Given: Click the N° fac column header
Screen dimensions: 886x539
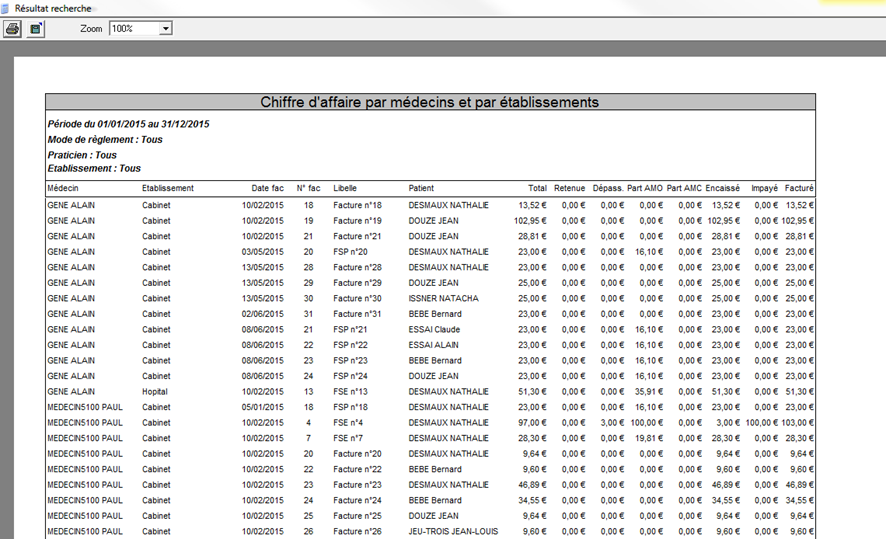Looking at the screenshot, I should pyautogui.click(x=309, y=188).
